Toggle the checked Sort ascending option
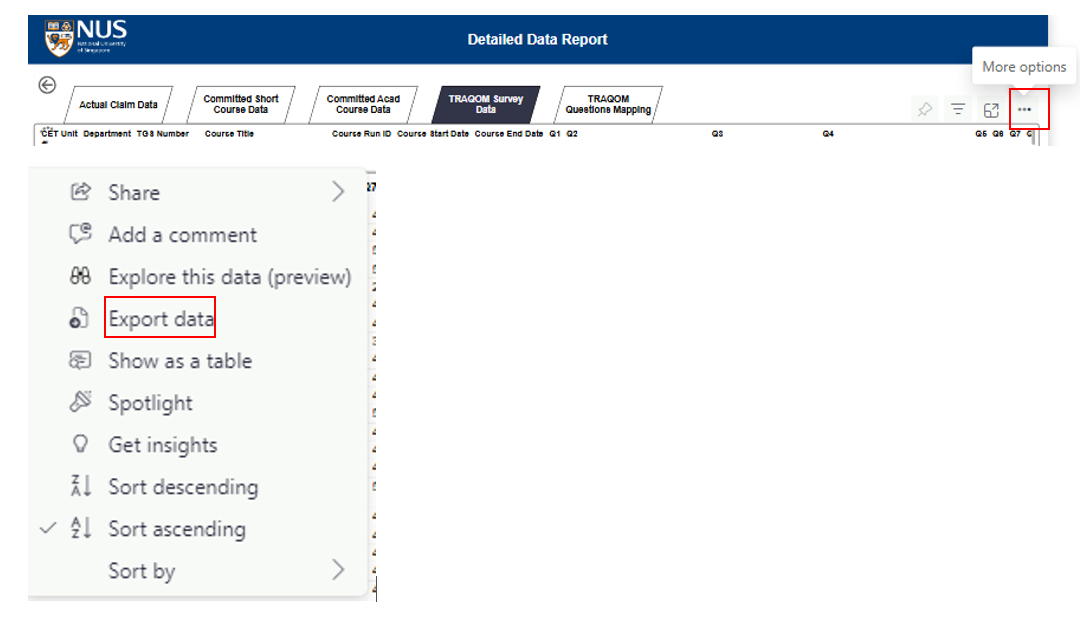Viewport: 1084px width, 627px height. tap(176, 529)
